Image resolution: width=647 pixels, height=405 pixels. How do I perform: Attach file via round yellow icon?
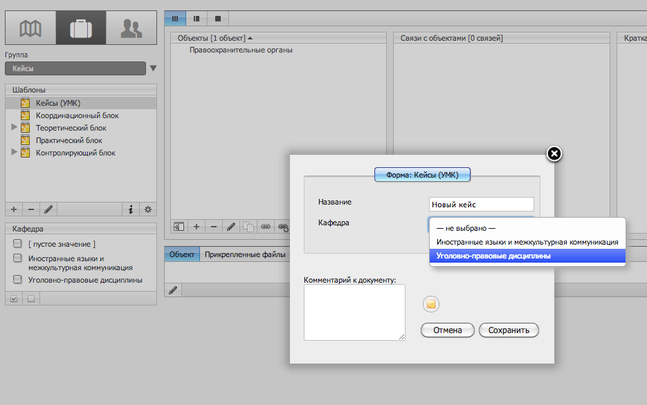tap(431, 304)
